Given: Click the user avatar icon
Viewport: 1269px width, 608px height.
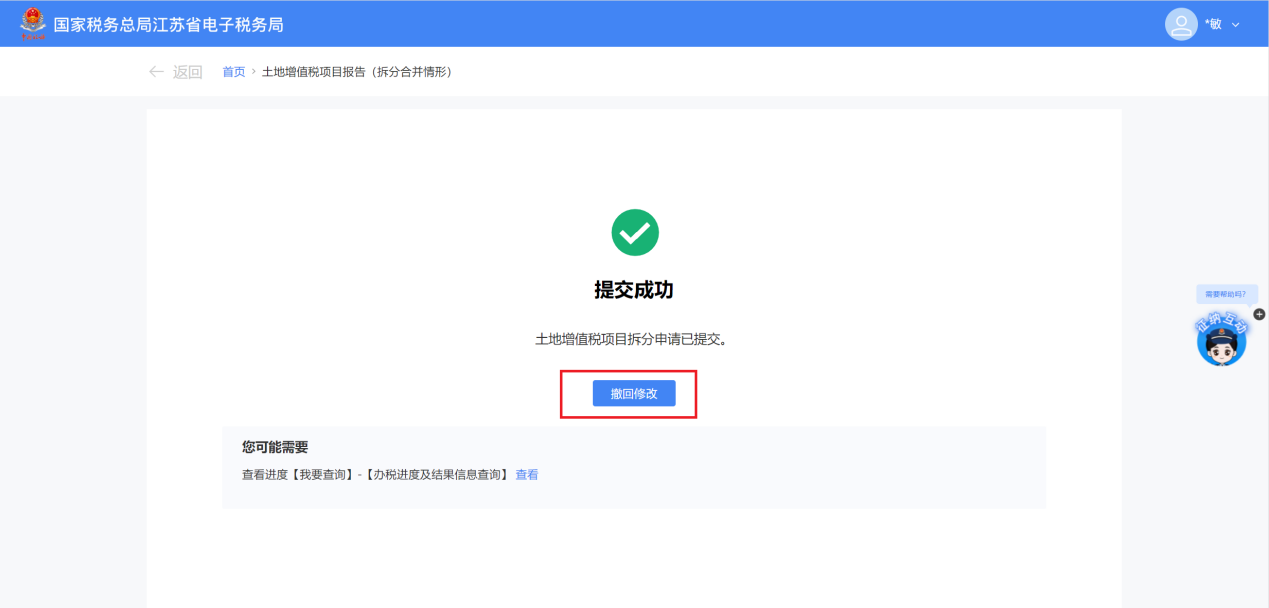Looking at the screenshot, I should (x=1181, y=24).
